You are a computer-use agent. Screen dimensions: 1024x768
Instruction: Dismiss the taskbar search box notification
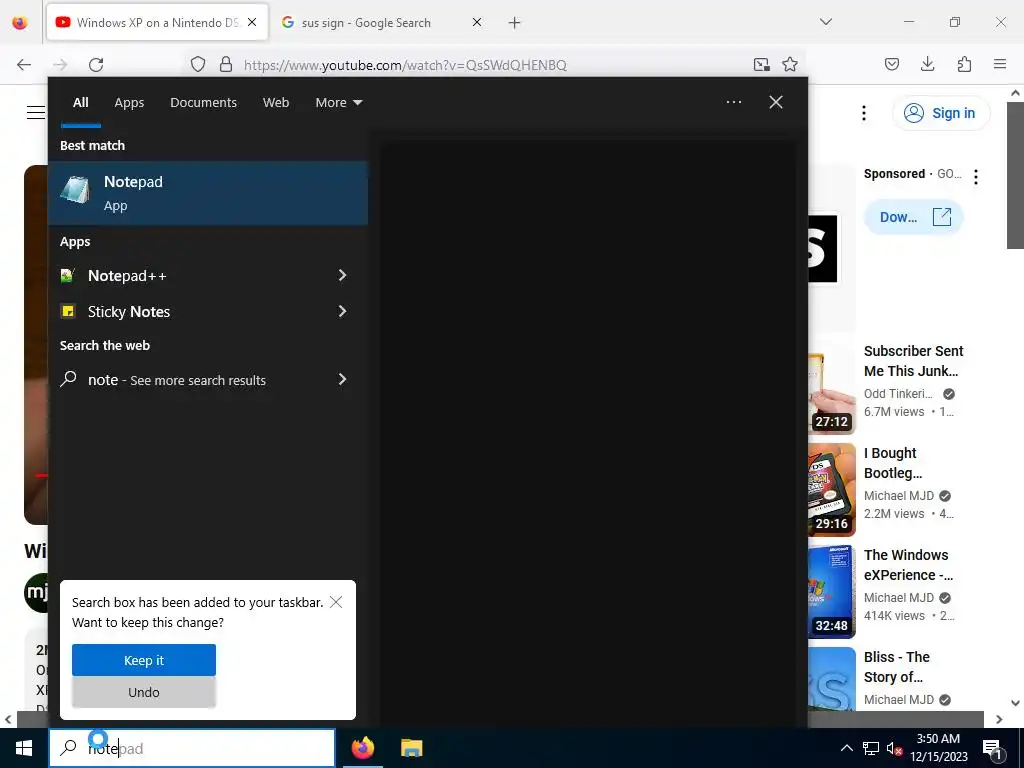[x=336, y=602]
